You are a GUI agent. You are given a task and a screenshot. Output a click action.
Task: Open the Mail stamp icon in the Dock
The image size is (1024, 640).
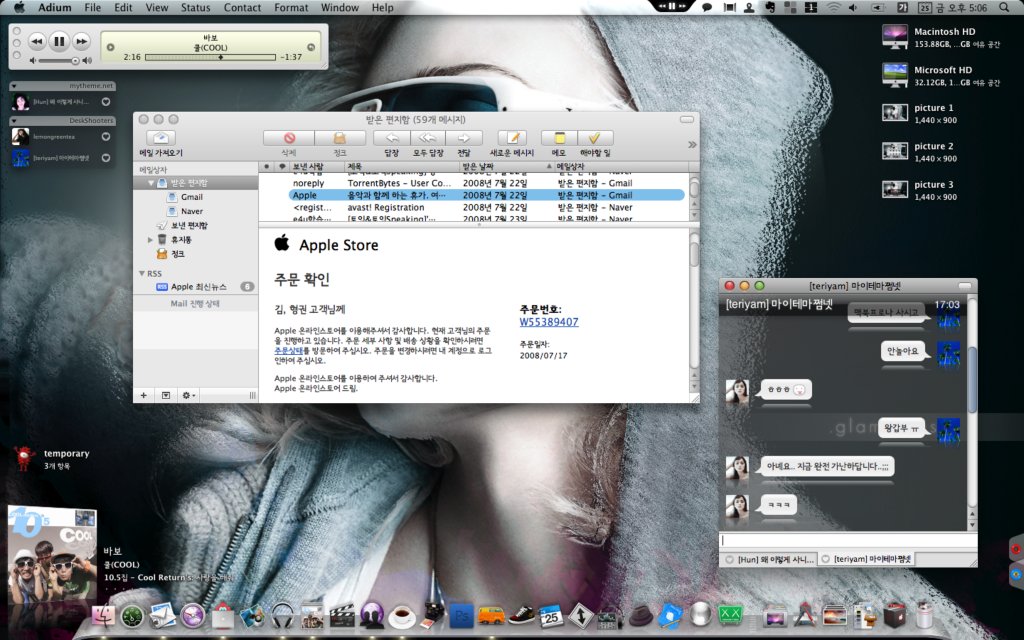[163, 615]
